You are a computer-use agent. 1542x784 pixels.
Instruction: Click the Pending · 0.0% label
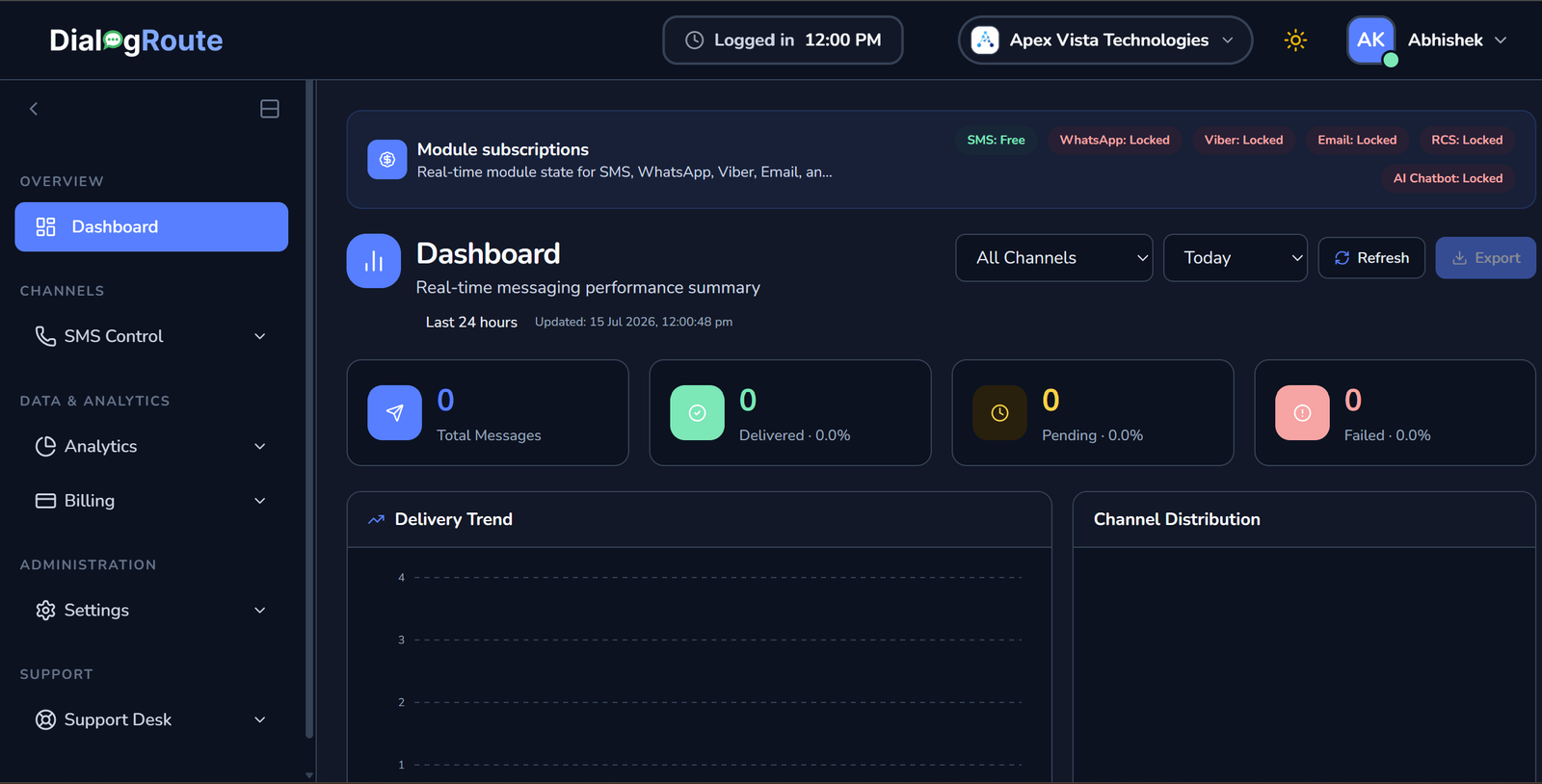coord(1092,435)
